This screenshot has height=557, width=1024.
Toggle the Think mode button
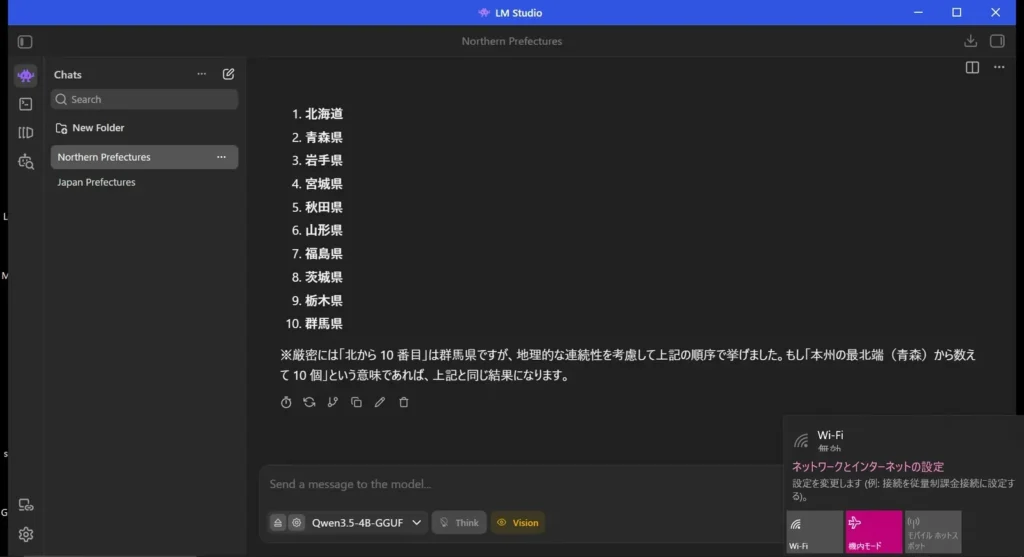click(x=459, y=523)
